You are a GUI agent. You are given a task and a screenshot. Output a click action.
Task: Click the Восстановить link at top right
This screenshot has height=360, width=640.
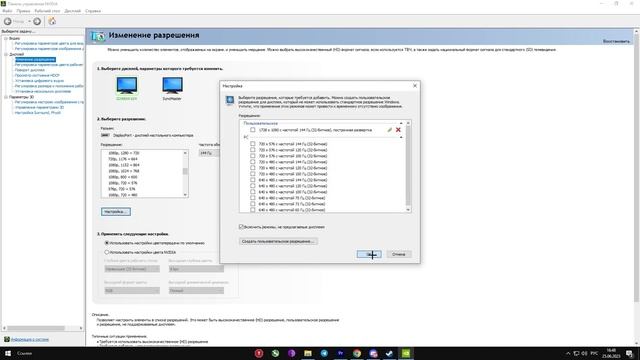[x=616, y=41]
